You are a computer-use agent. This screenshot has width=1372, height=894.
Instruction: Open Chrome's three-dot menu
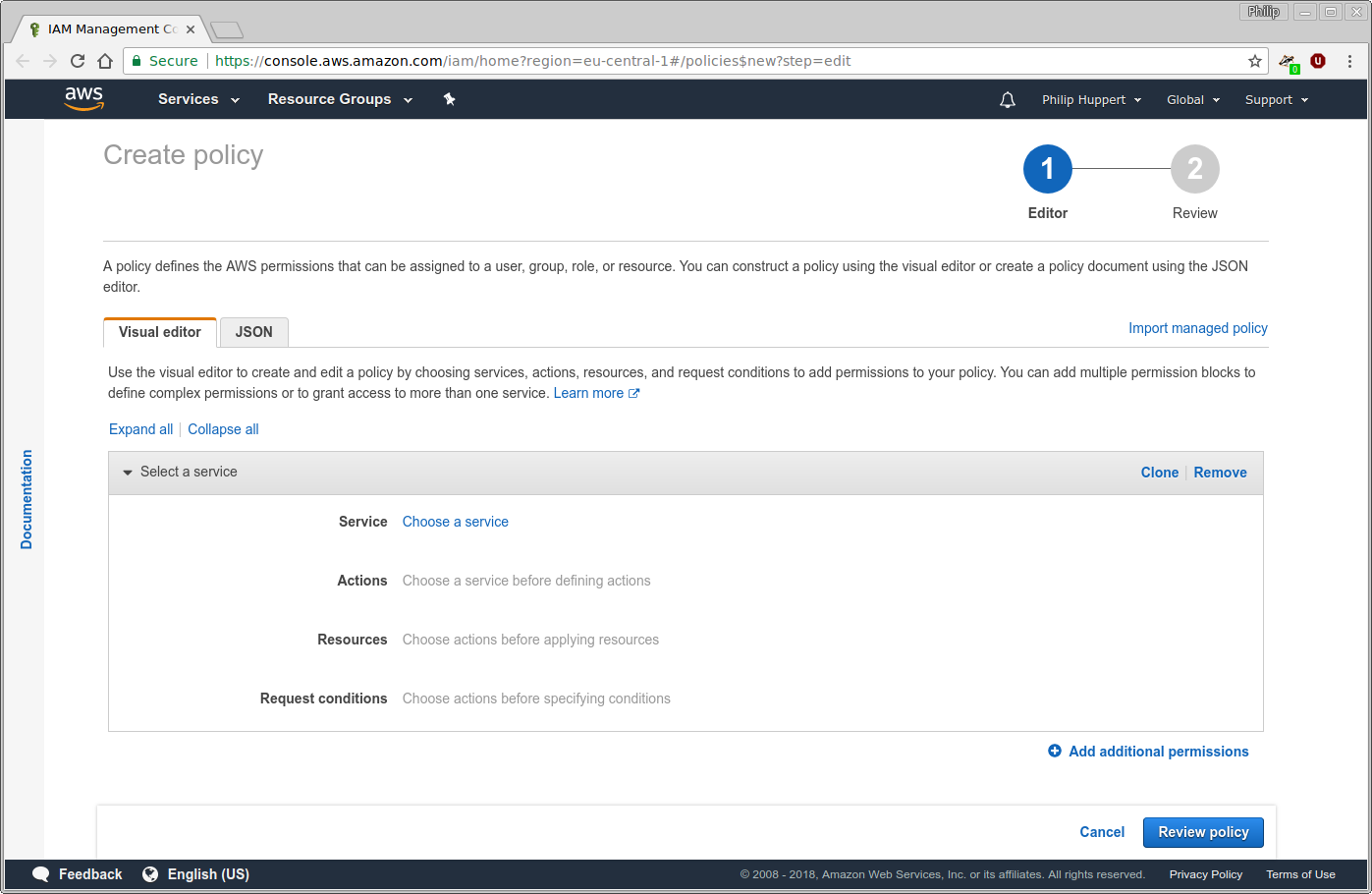tap(1349, 61)
